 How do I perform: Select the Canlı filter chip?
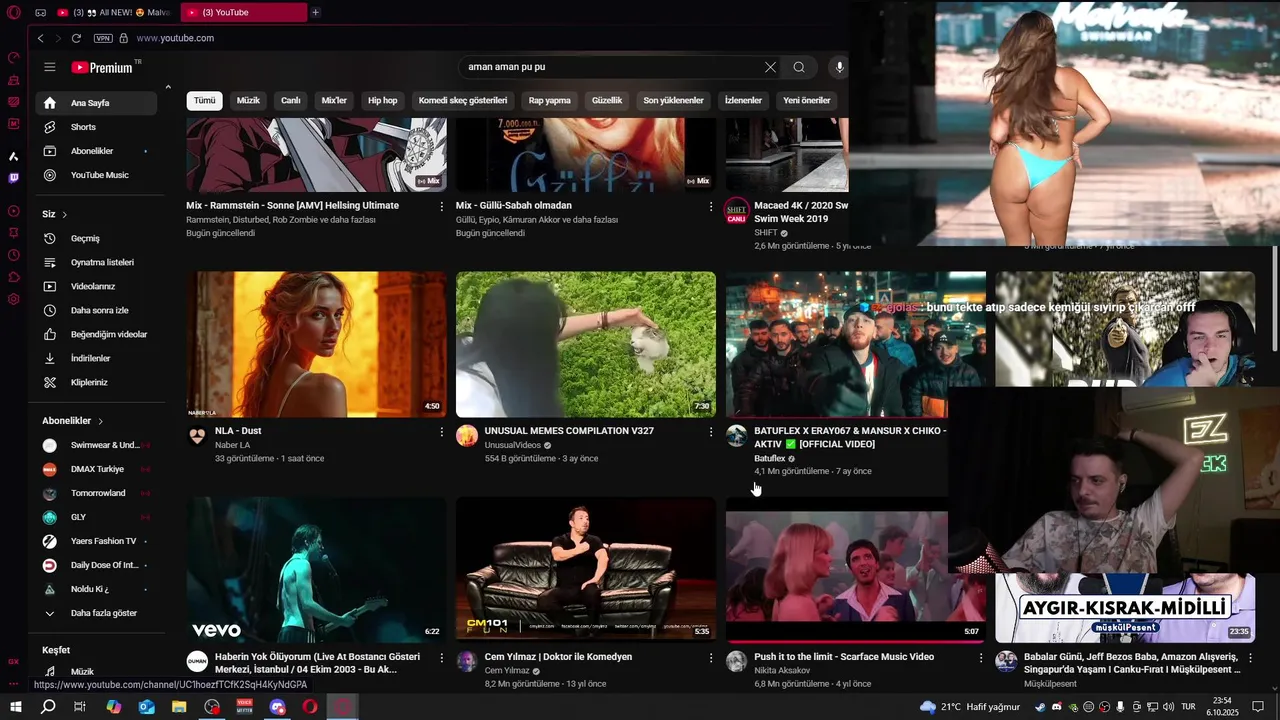point(291,100)
